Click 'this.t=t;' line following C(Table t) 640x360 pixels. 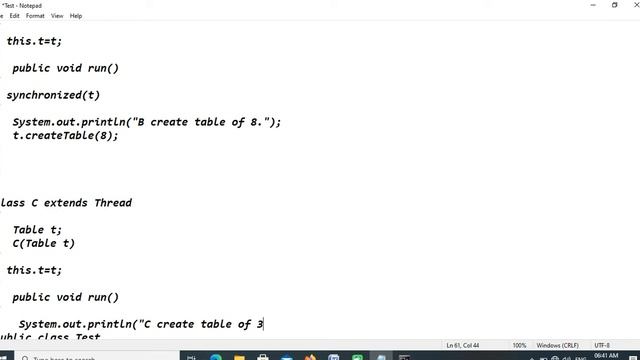click(34, 270)
